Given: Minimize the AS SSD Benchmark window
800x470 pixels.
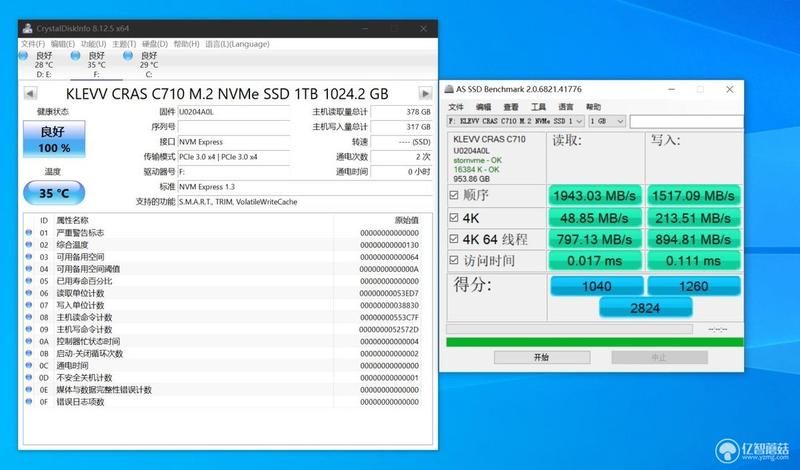Looking at the screenshot, I should pos(672,89).
